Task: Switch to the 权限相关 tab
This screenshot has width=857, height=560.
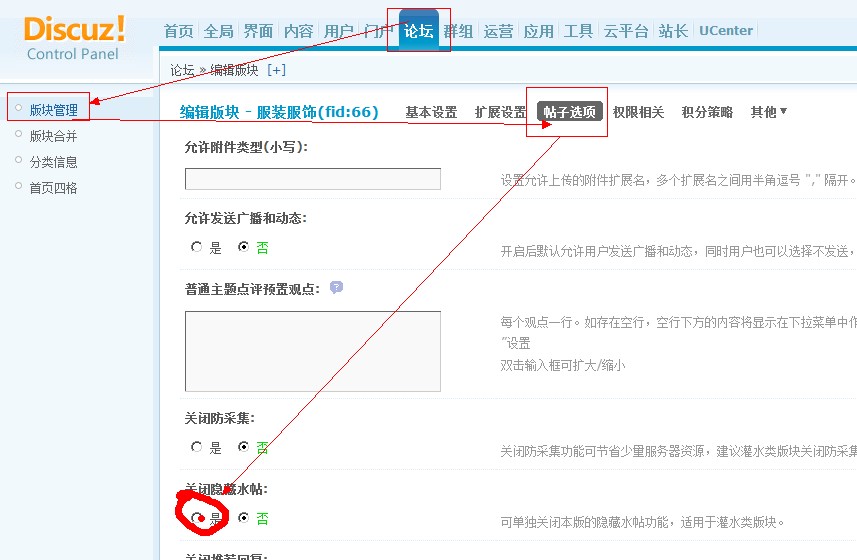Action: coord(638,112)
